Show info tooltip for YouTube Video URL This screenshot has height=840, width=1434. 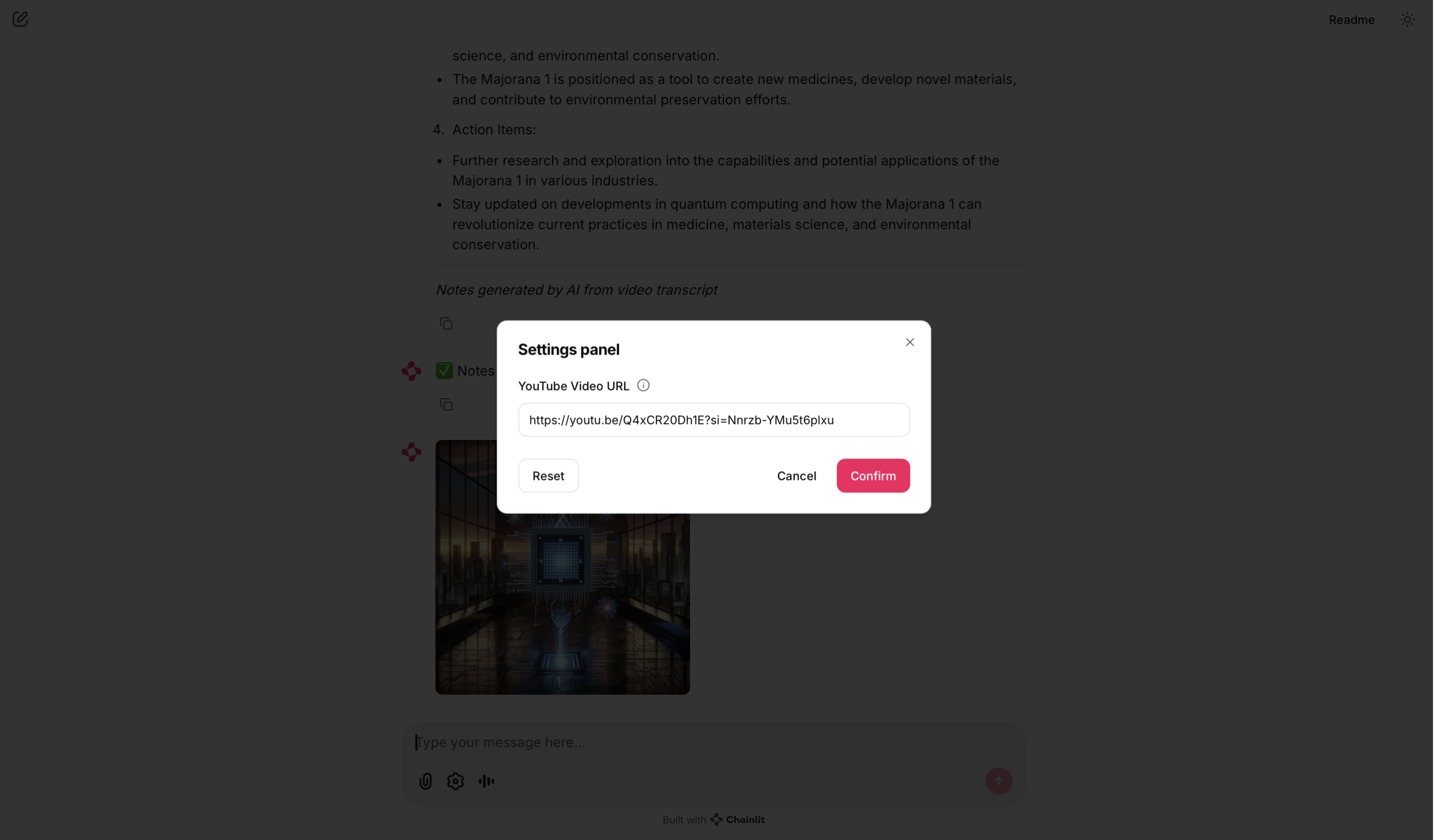point(643,386)
